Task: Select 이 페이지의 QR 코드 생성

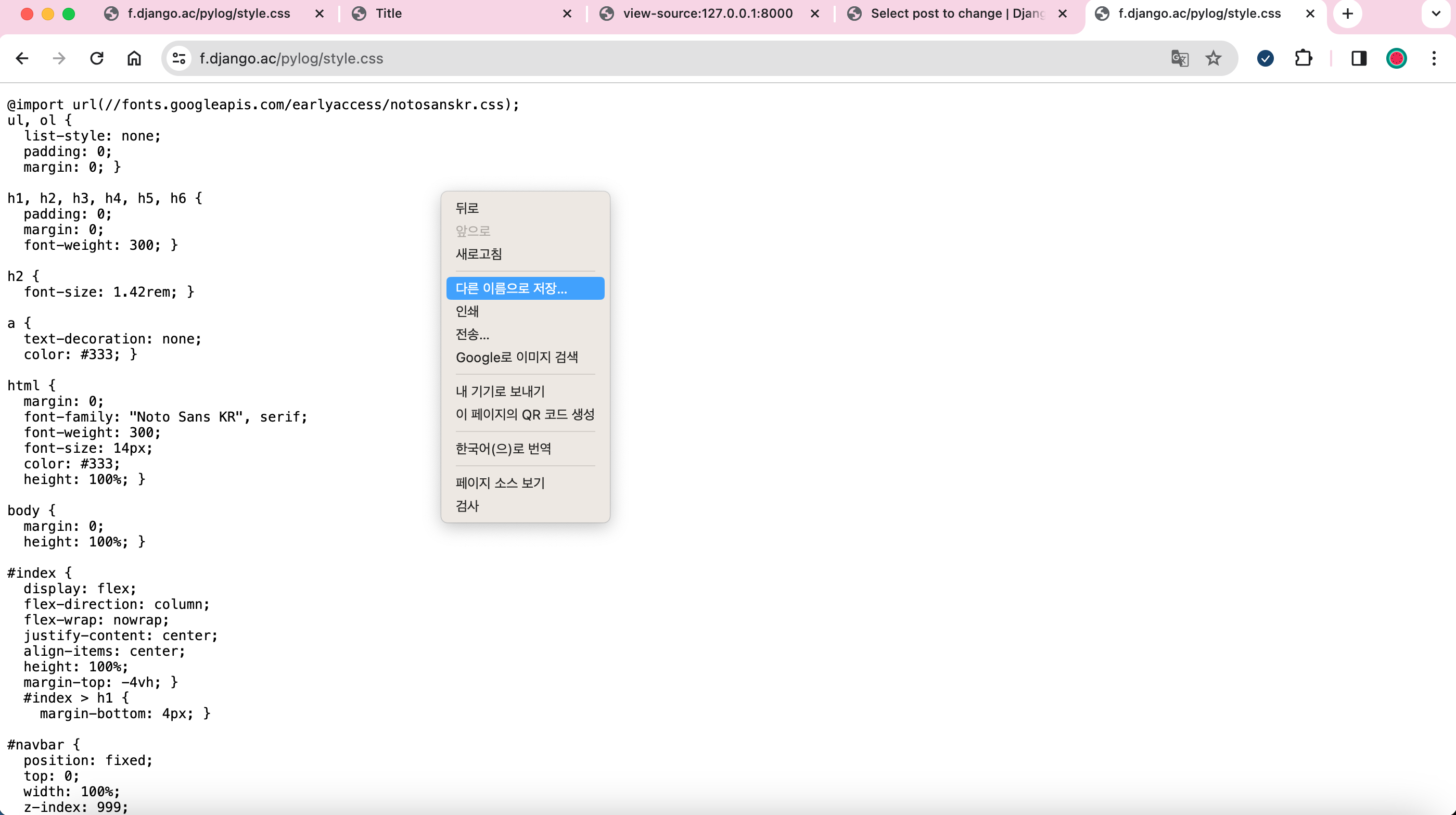Action: pyautogui.click(x=525, y=414)
